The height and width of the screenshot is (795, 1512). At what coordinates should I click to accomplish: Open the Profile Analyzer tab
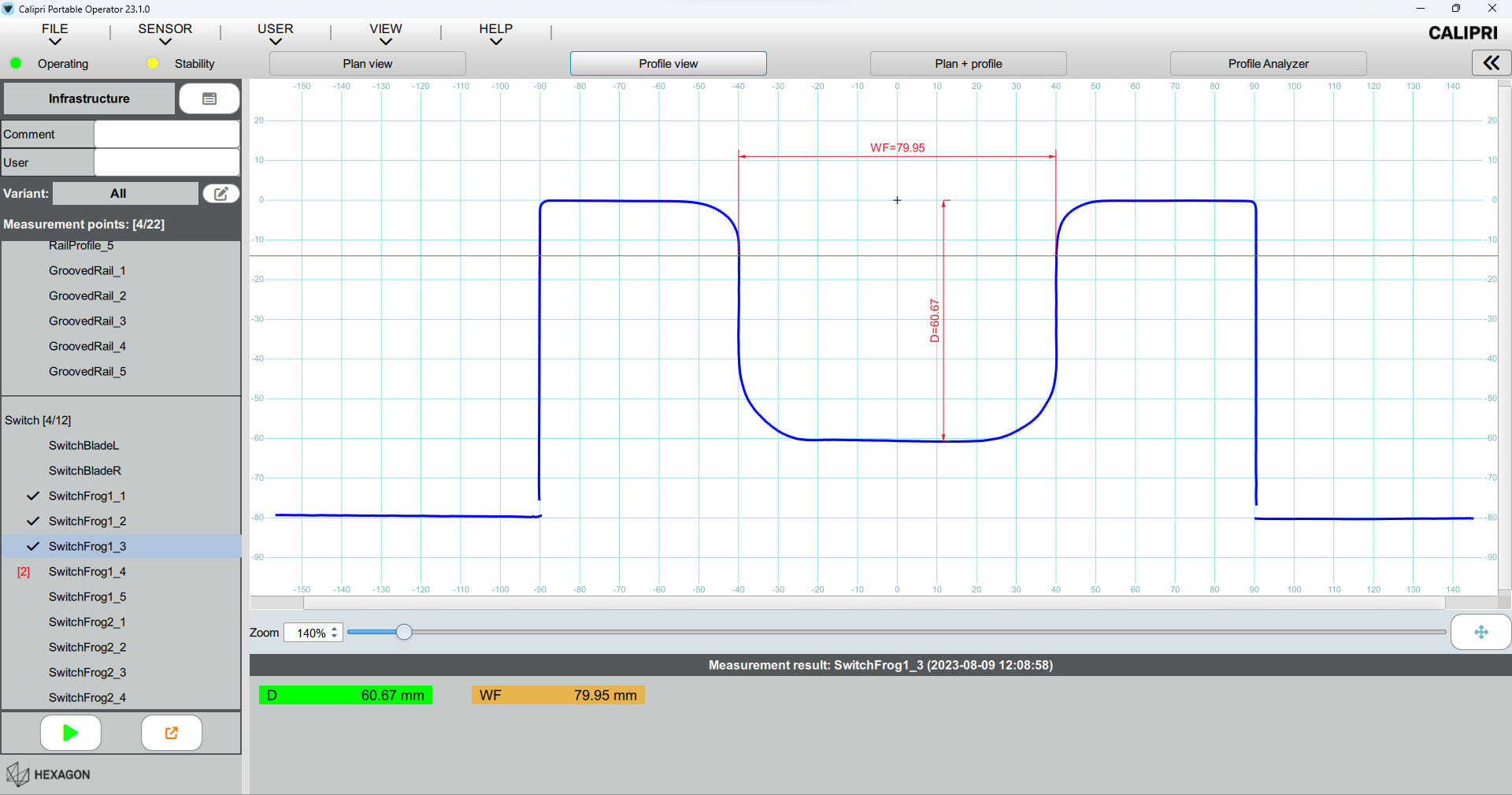[1269, 64]
